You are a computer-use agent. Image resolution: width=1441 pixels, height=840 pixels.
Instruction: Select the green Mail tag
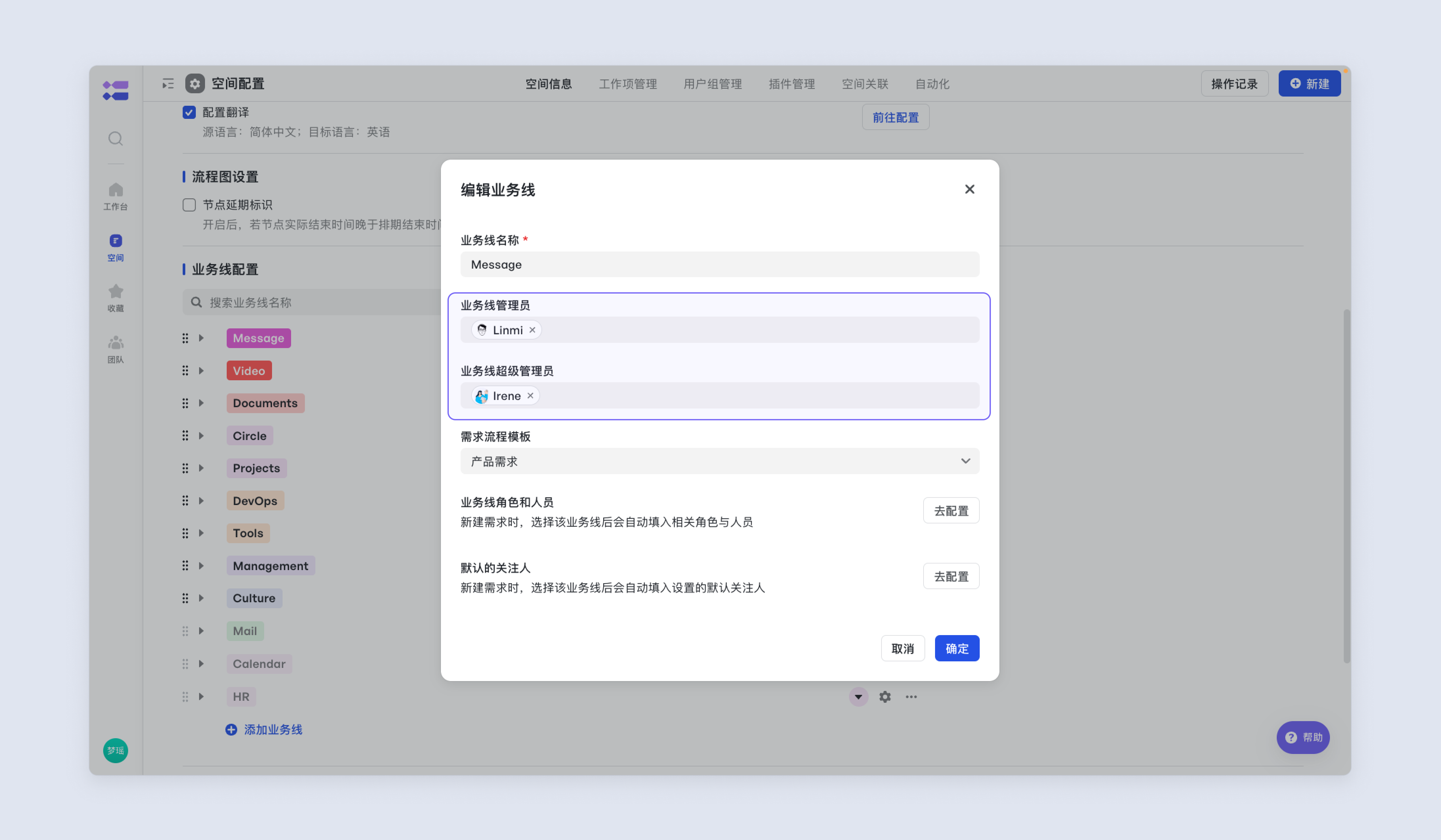pyautogui.click(x=245, y=631)
